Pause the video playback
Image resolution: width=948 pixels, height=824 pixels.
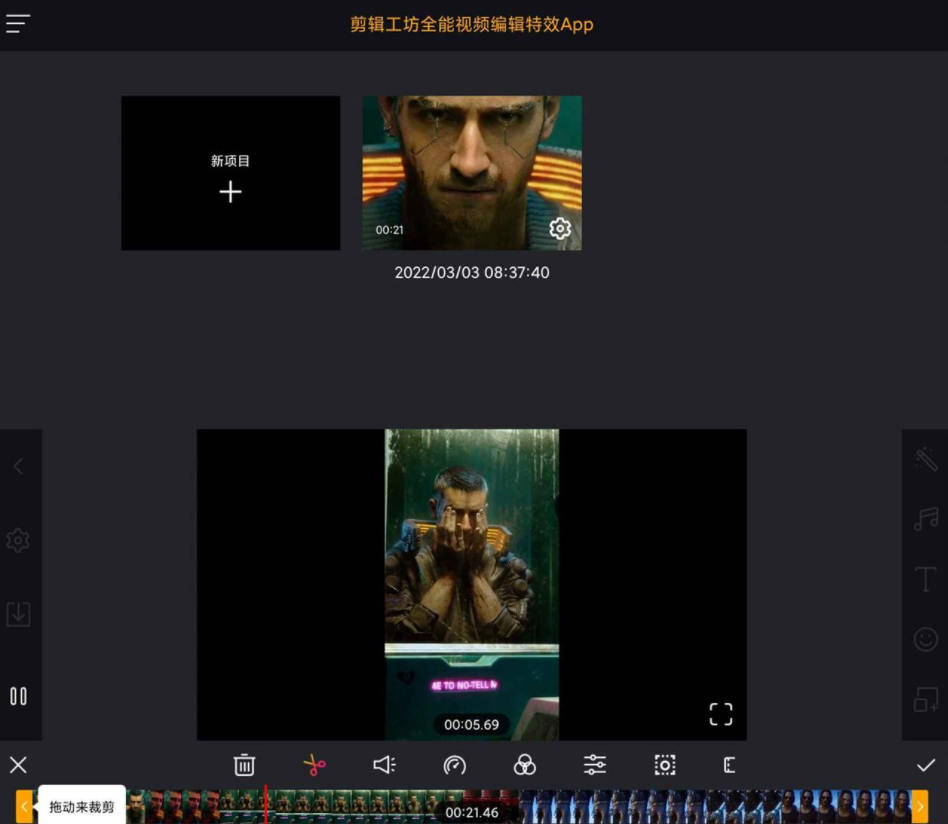(x=18, y=696)
